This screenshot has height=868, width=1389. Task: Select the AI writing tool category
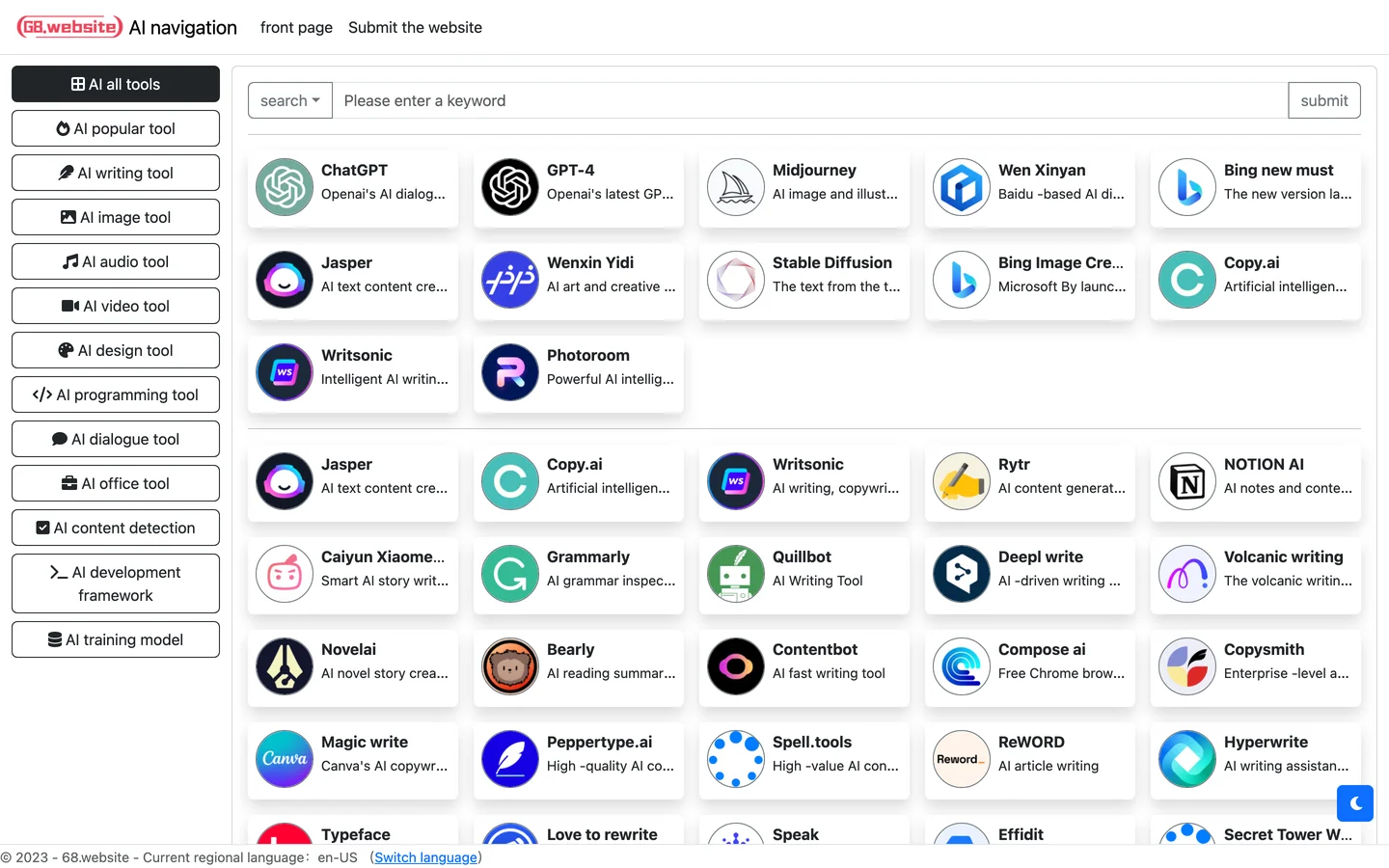pos(116,173)
